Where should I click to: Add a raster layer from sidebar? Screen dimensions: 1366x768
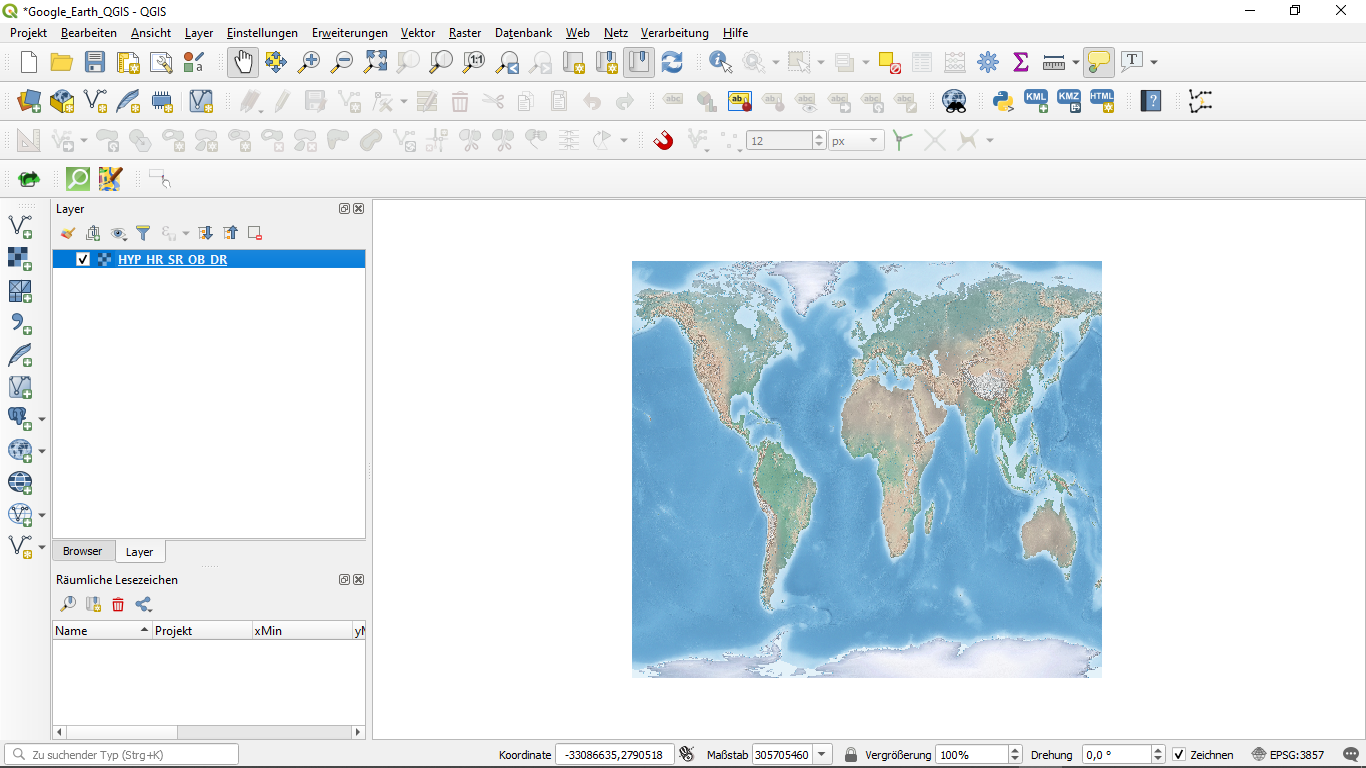tap(20, 259)
